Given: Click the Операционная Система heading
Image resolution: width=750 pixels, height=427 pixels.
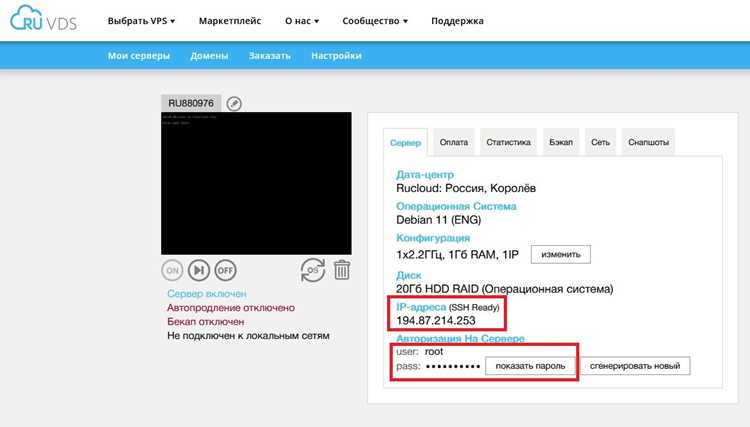Looking at the screenshot, I should [x=456, y=206].
